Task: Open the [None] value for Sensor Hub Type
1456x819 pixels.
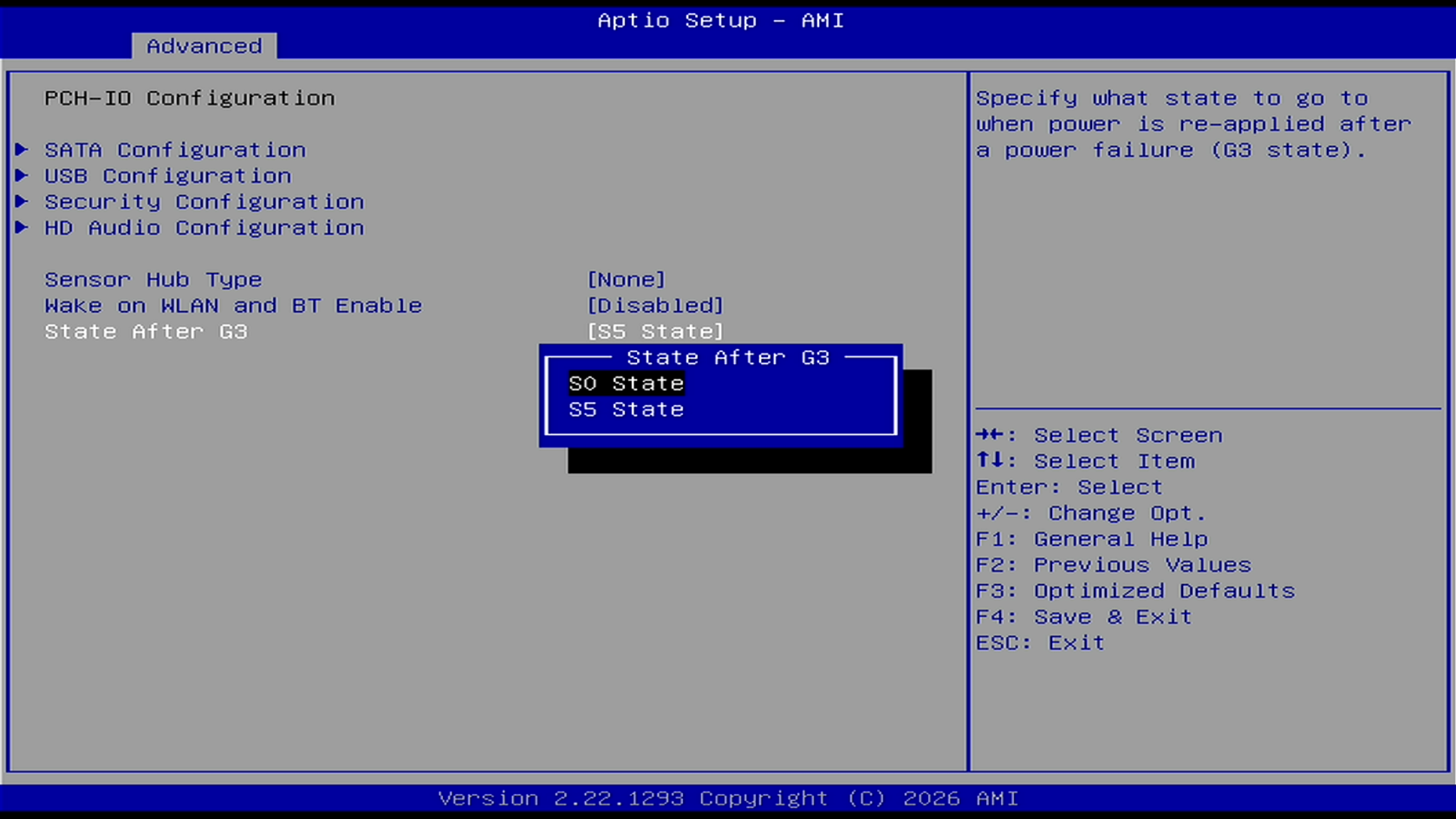Action: click(x=627, y=280)
